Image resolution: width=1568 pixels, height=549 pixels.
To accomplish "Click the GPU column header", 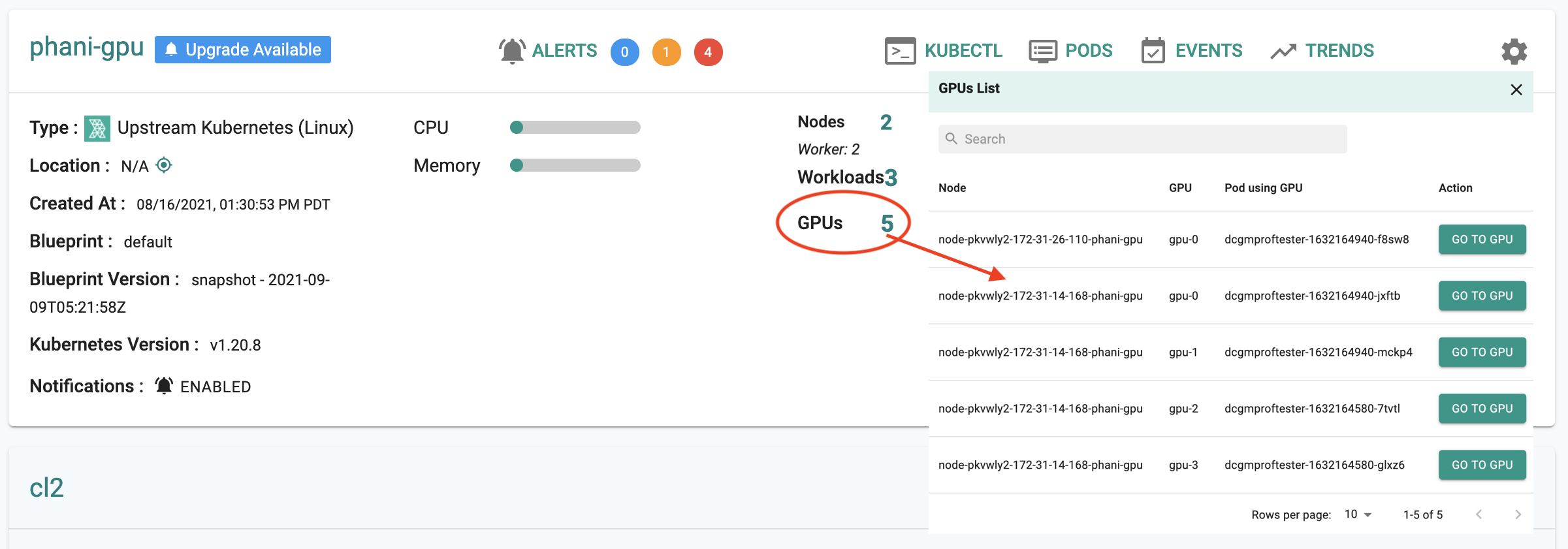I will click(x=1180, y=188).
